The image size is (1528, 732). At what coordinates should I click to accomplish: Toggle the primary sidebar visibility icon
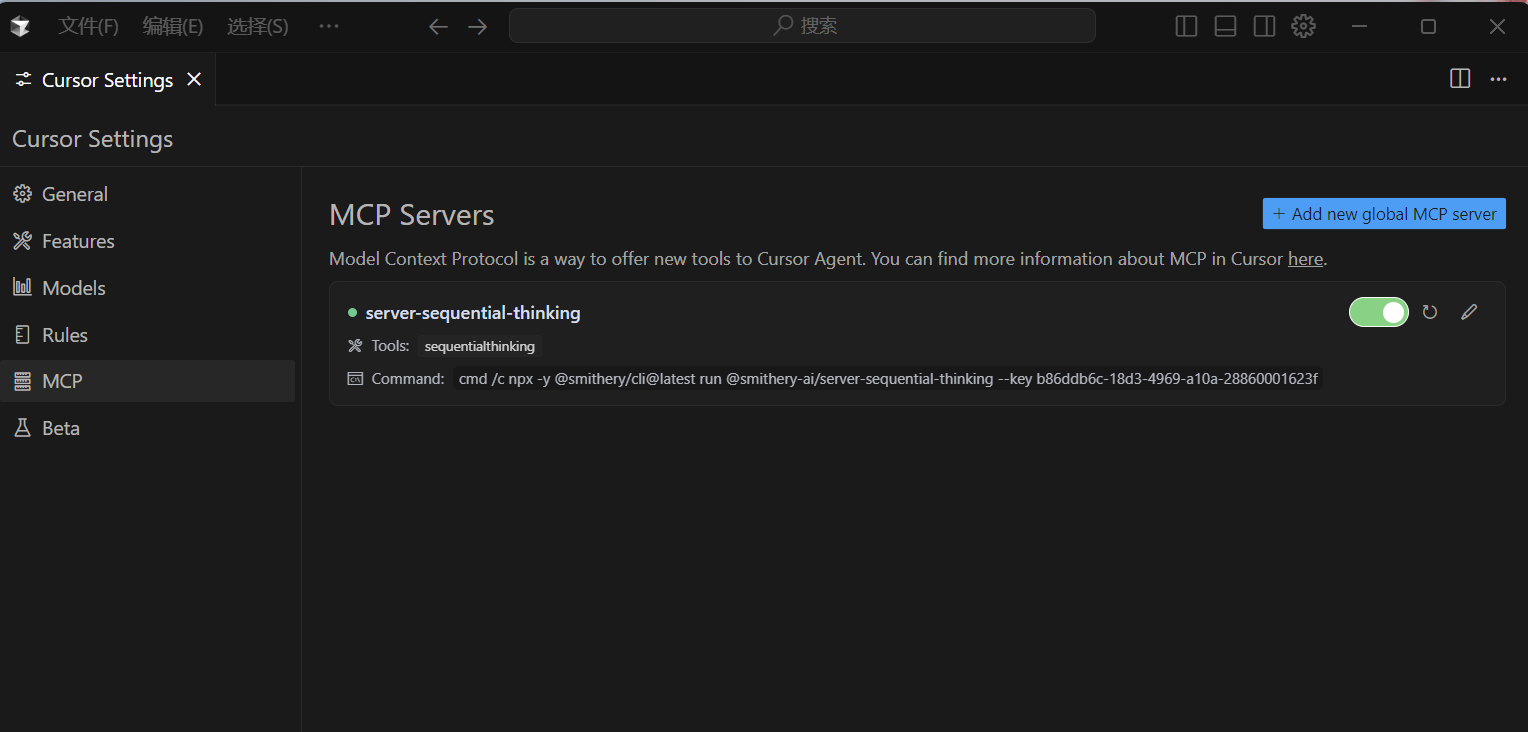pyautogui.click(x=1186, y=26)
